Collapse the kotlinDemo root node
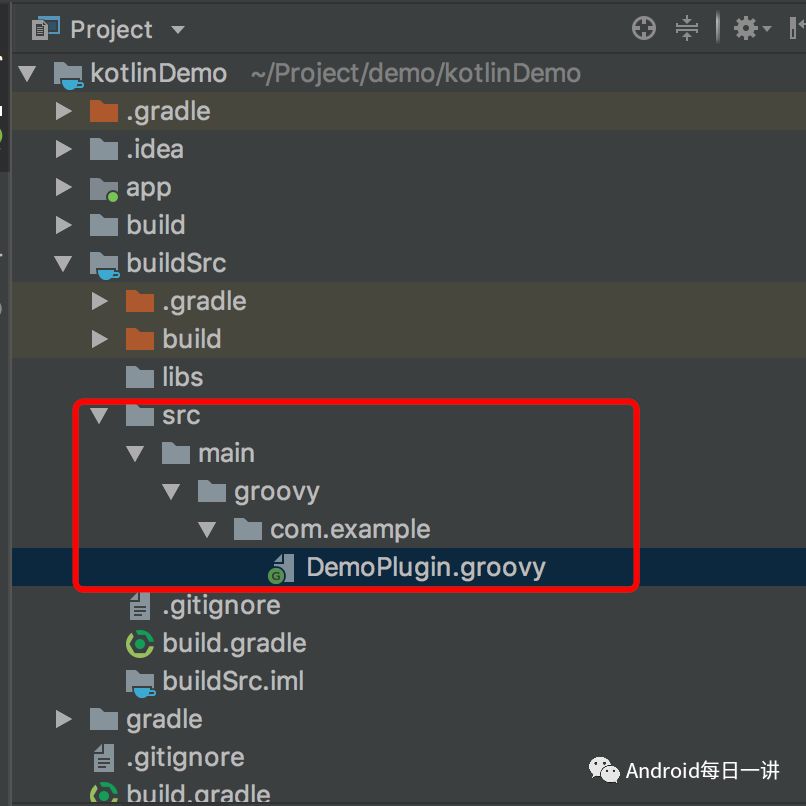This screenshot has width=806, height=806. [x=27, y=73]
